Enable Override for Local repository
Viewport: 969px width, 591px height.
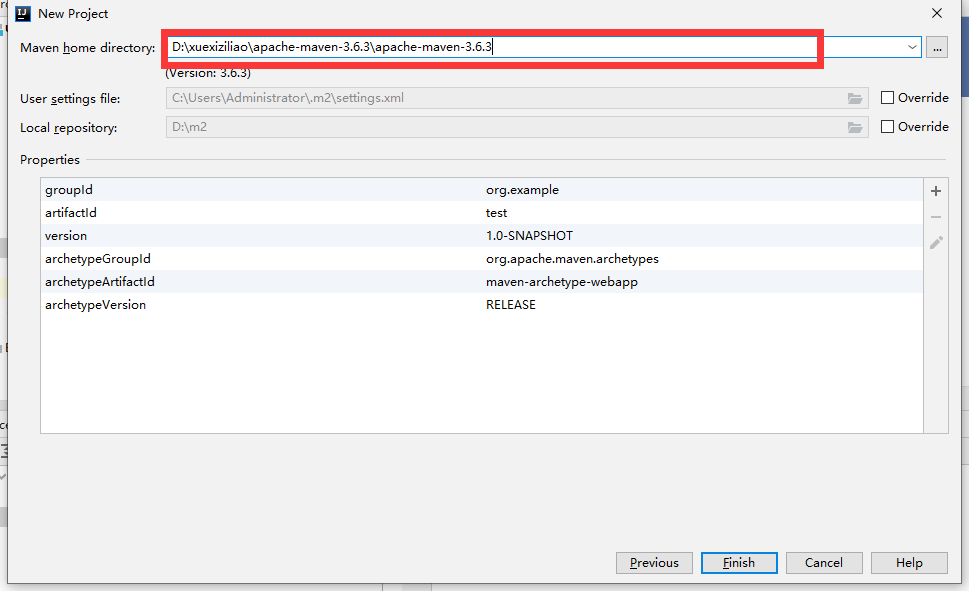click(887, 127)
